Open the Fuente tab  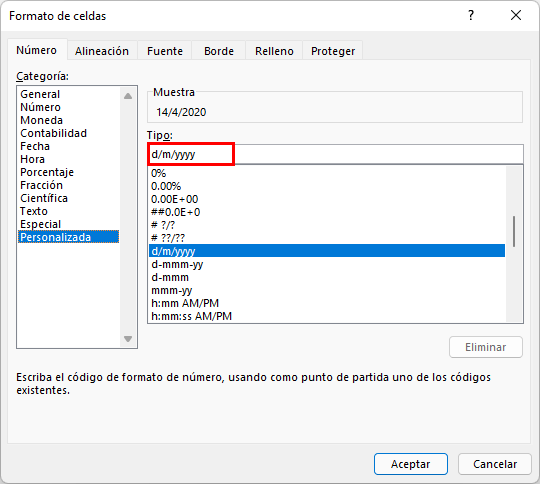coord(165,51)
